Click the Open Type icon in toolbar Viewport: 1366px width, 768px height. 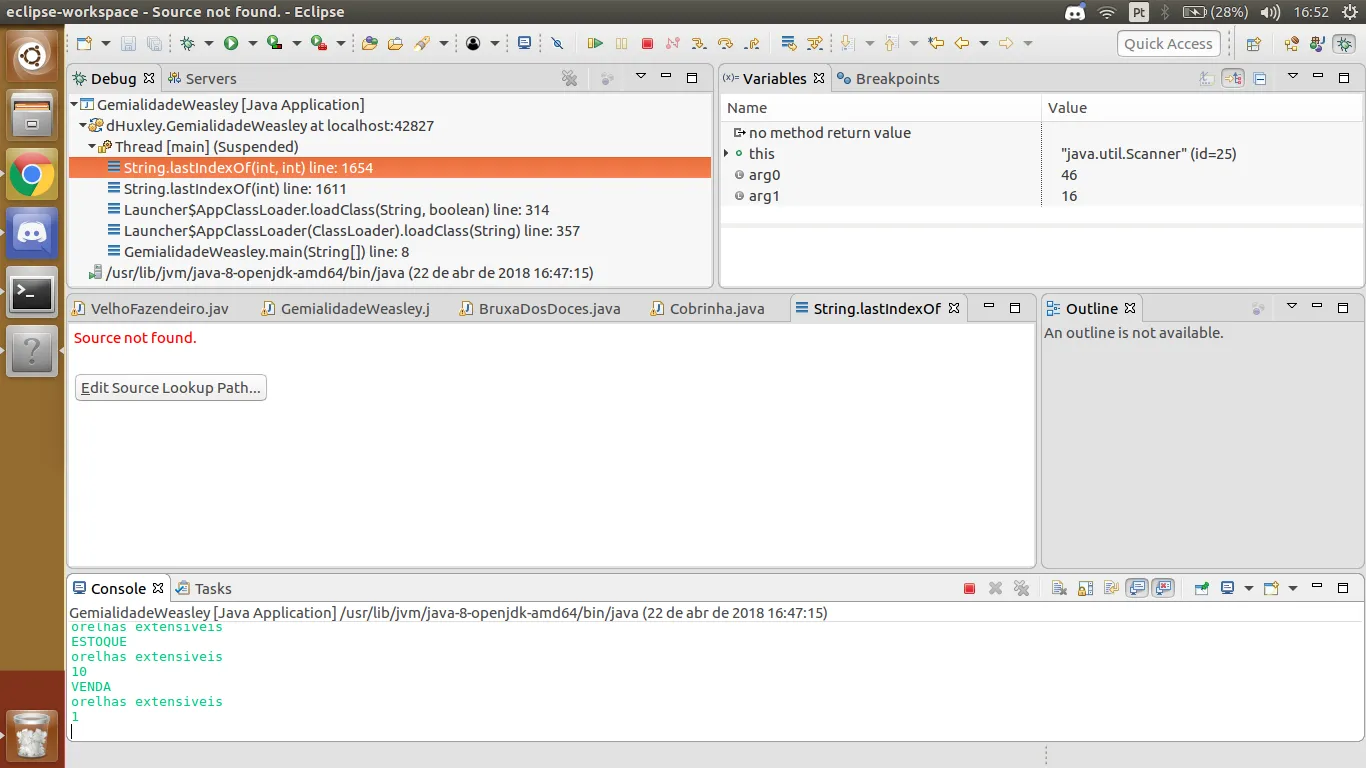370,43
